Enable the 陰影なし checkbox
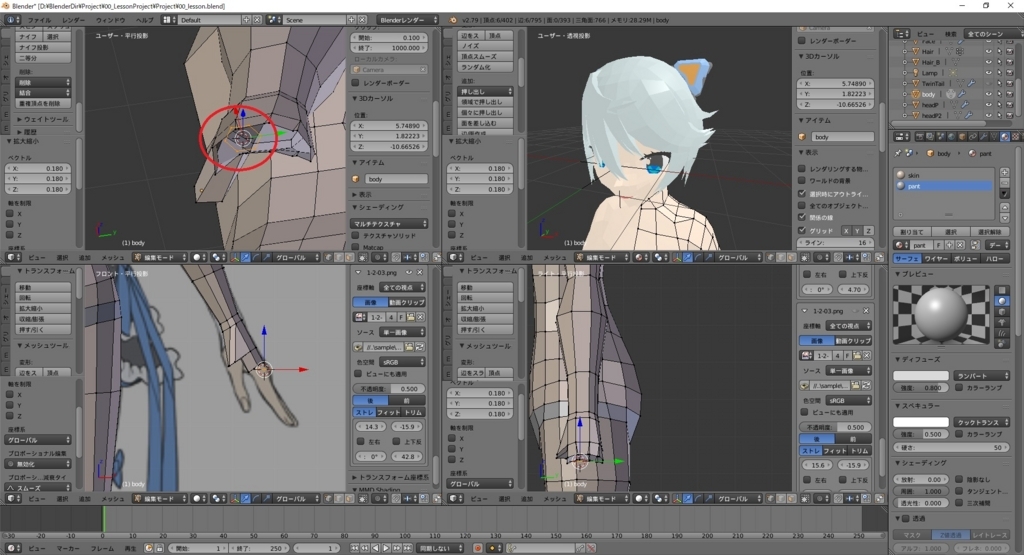The height and width of the screenshot is (555, 1024). (x=959, y=479)
